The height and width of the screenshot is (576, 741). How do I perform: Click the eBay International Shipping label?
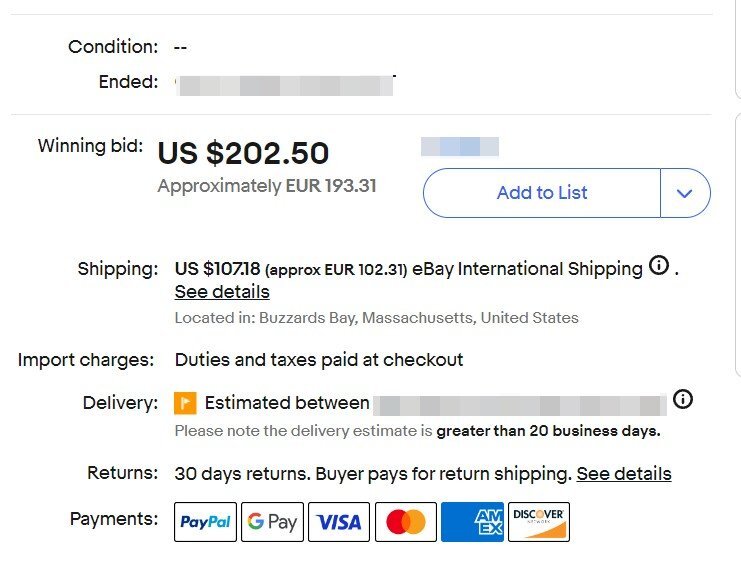tap(527, 269)
